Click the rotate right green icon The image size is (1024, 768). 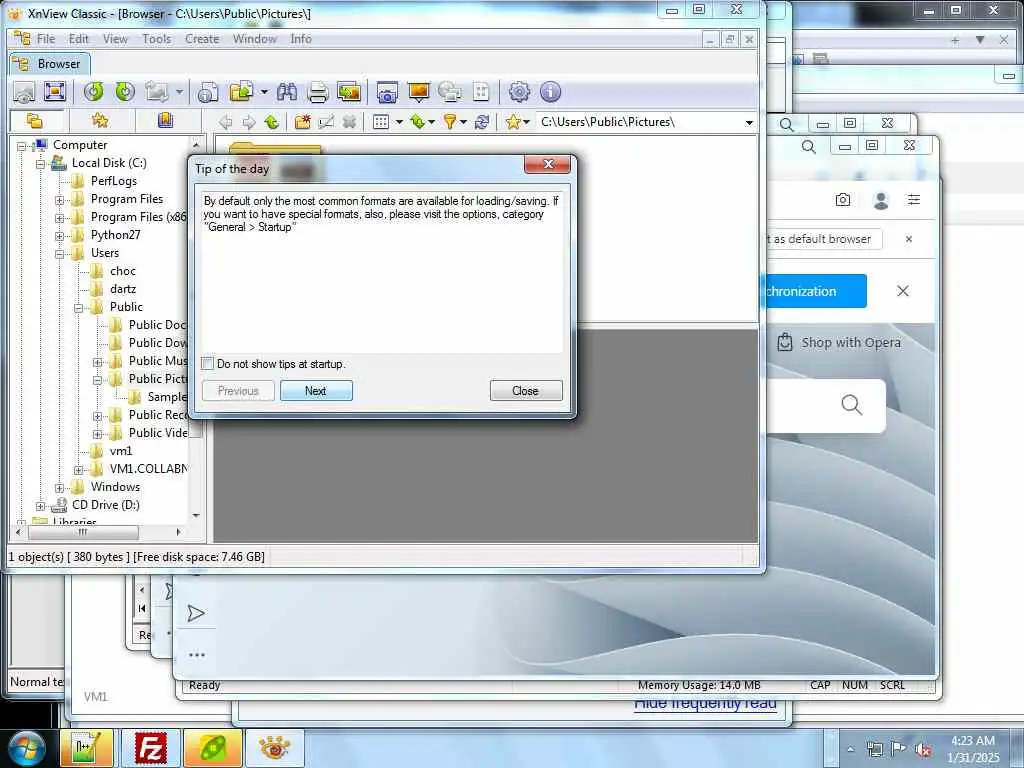(x=125, y=92)
